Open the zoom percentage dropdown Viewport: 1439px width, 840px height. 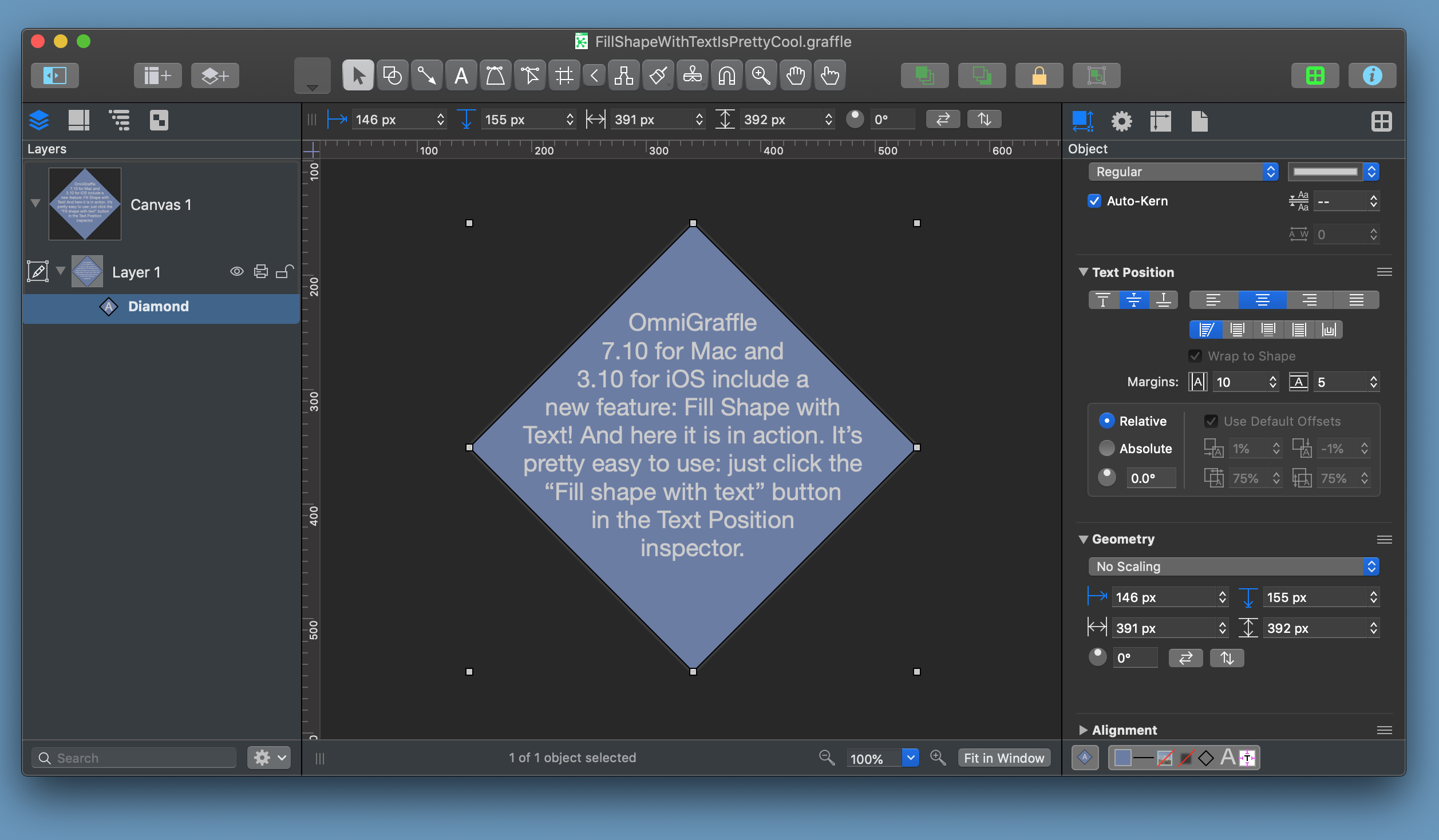coord(911,758)
